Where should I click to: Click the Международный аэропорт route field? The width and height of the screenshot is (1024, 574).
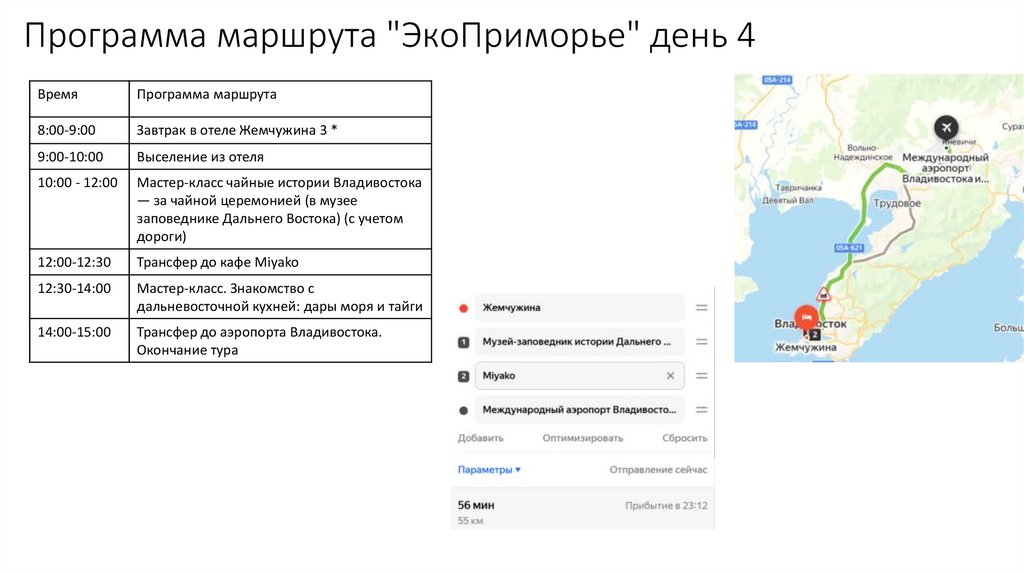[x=579, y=410]
